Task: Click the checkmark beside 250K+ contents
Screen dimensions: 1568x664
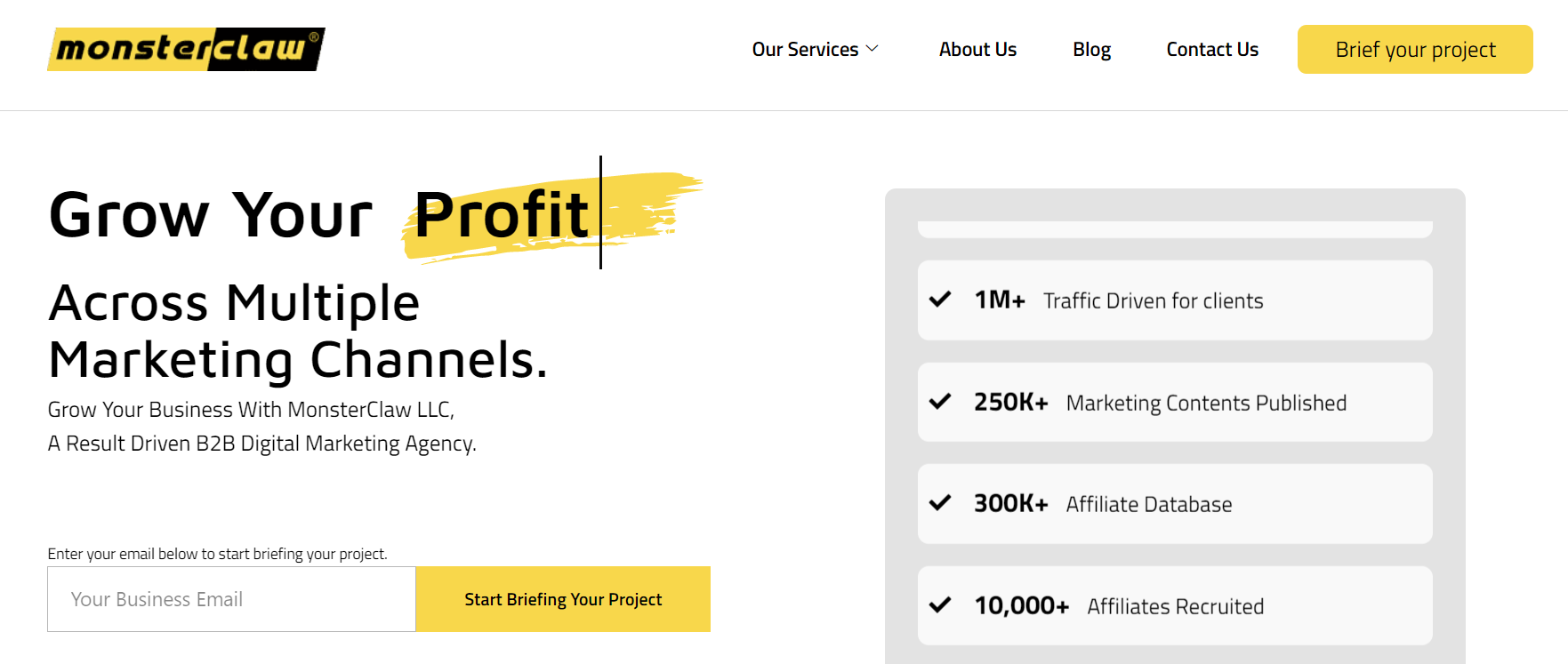Action: pos(940,402)
